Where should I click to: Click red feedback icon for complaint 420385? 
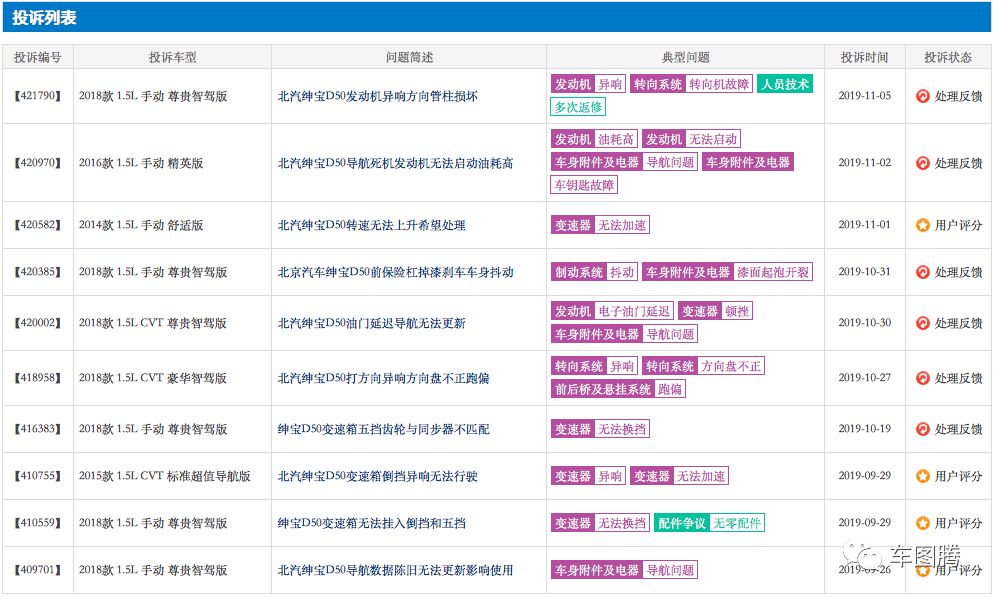tap(923, 272)
